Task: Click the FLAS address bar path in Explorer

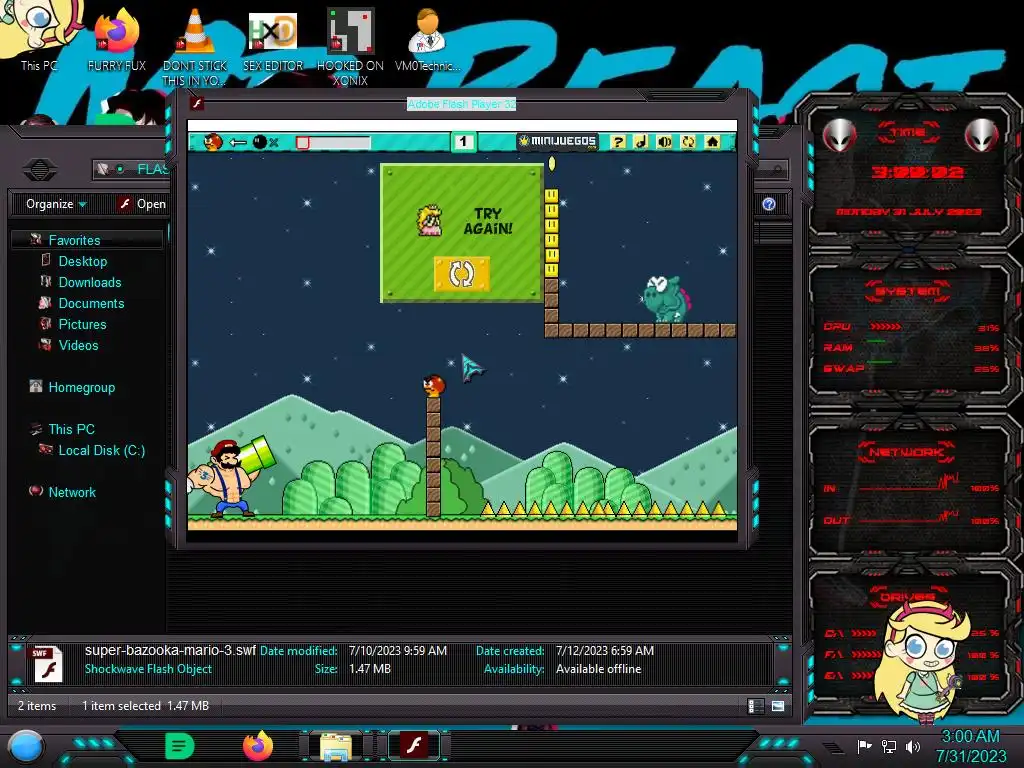Action: (x=152, y=169)
